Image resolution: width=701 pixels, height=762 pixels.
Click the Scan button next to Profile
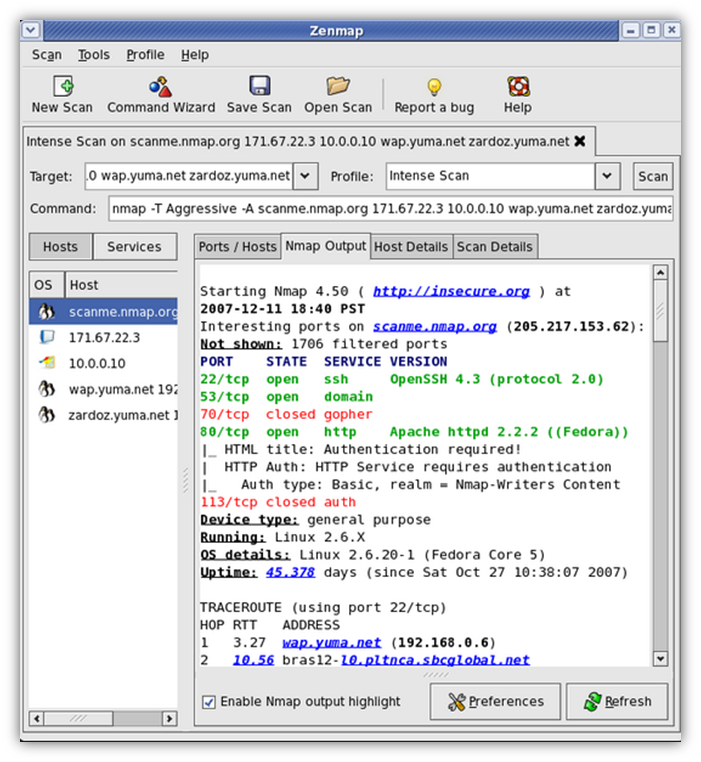[653, 176]
